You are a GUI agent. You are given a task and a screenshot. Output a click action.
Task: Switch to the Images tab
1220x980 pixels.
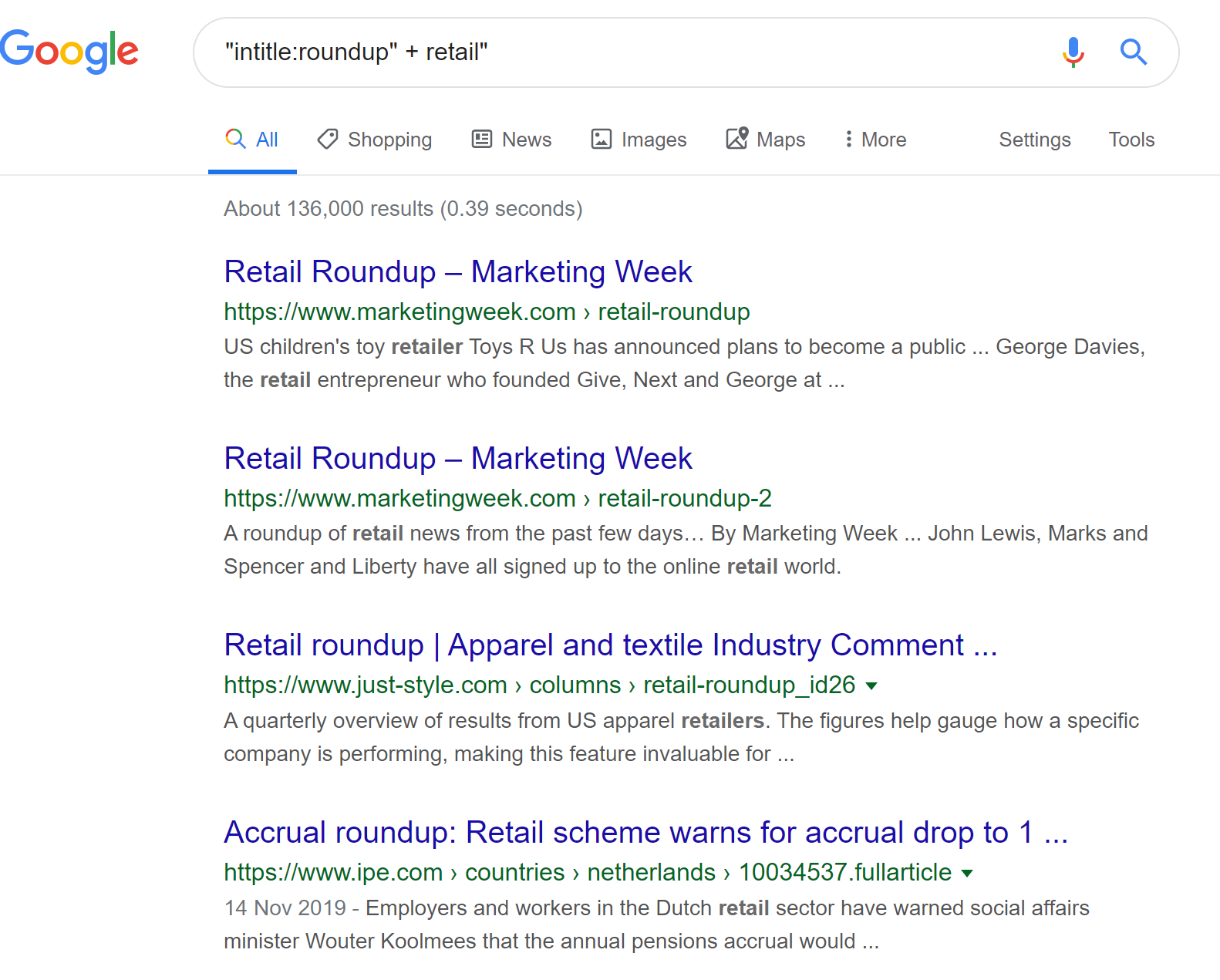[x=639, y=140]
